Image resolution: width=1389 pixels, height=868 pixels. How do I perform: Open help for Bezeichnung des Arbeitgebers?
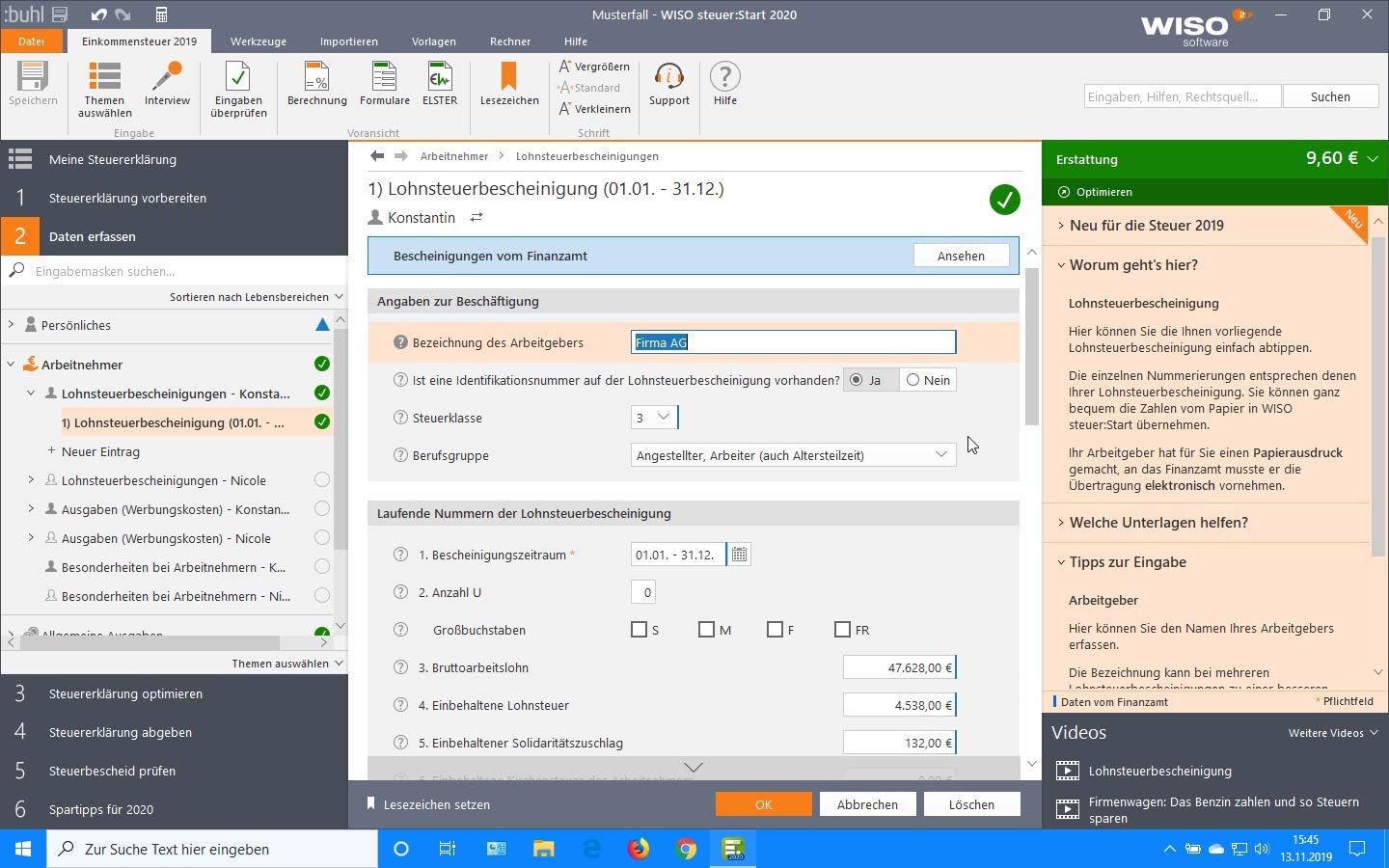(x=401, y=342)
